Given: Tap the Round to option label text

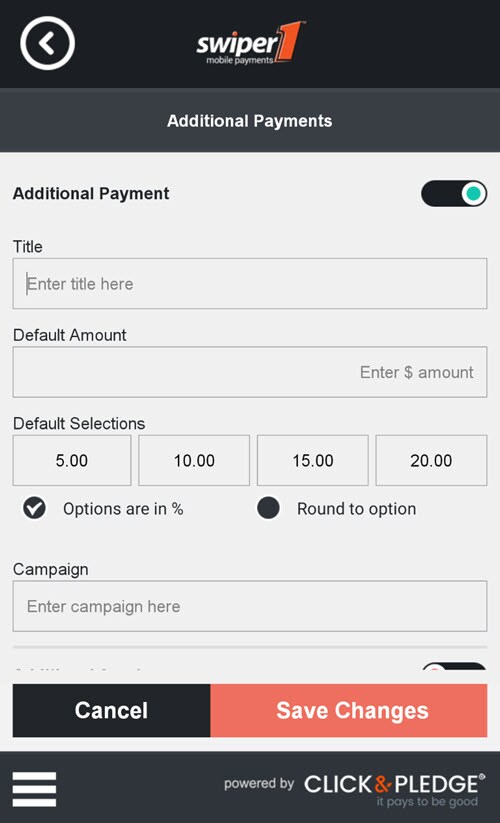Looking at the screenshot, I should (x=357, y=509).
